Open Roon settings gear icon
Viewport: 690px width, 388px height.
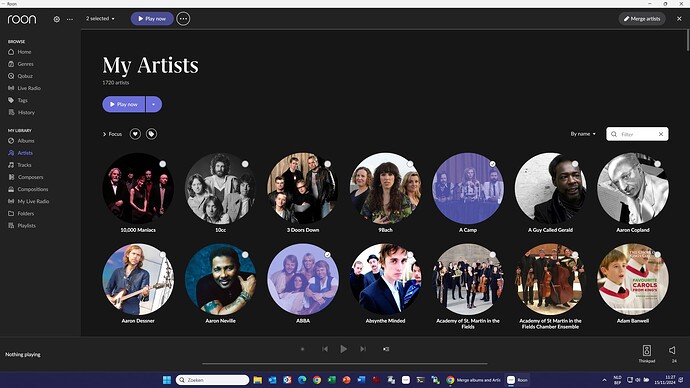pyautogui.click(x=56, y=19)
